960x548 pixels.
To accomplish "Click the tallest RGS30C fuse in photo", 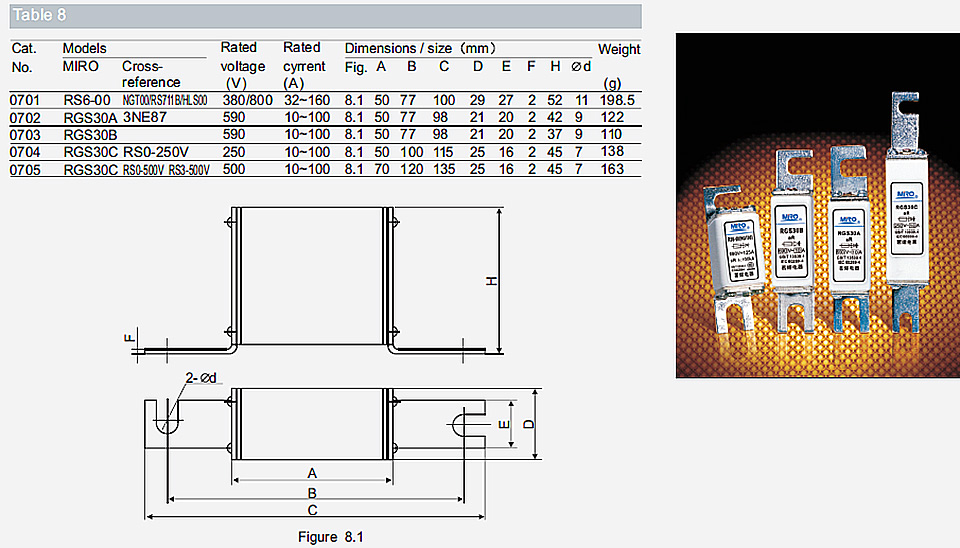I will click(x=906, y=214).
